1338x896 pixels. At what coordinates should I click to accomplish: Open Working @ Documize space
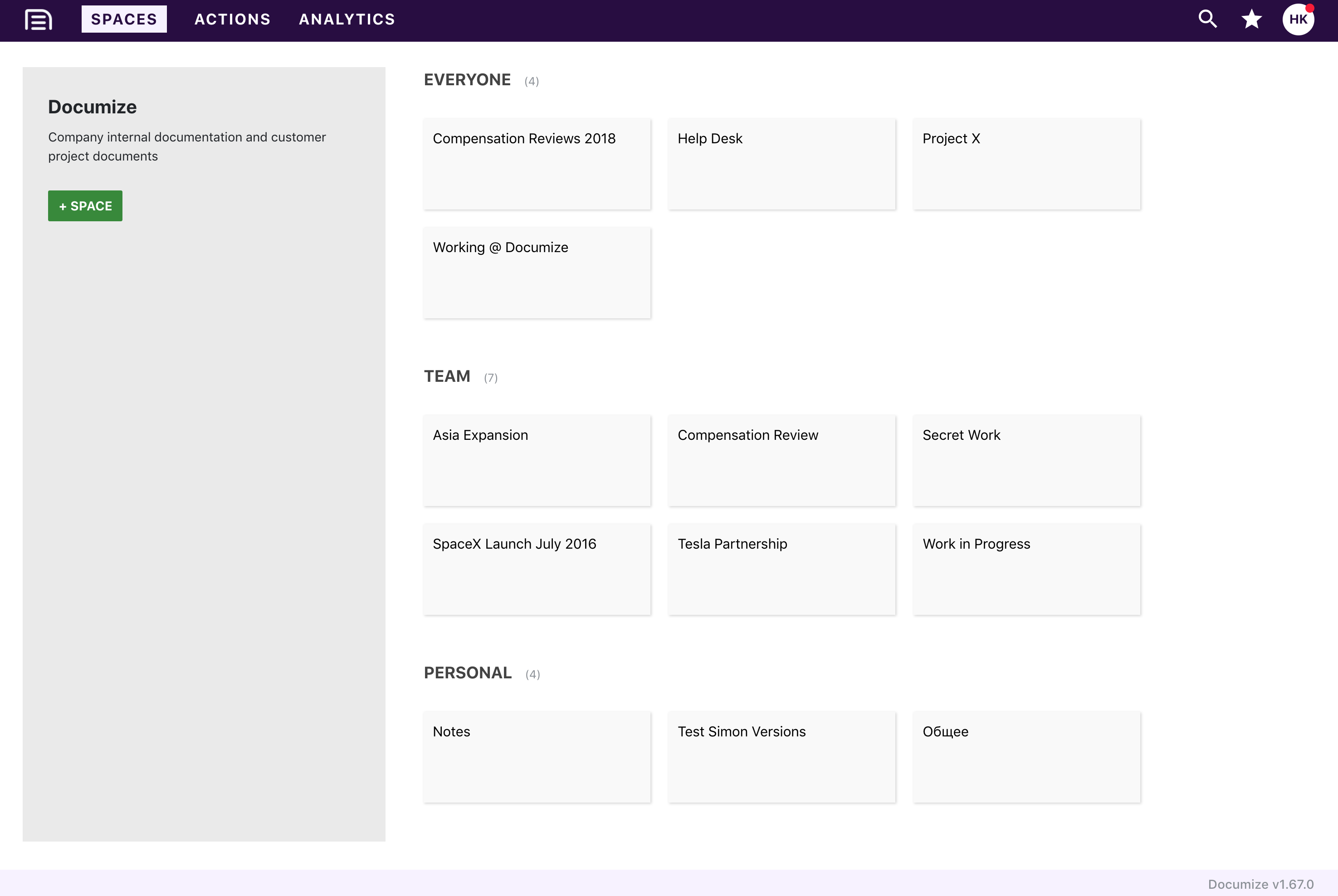(537, 273)
